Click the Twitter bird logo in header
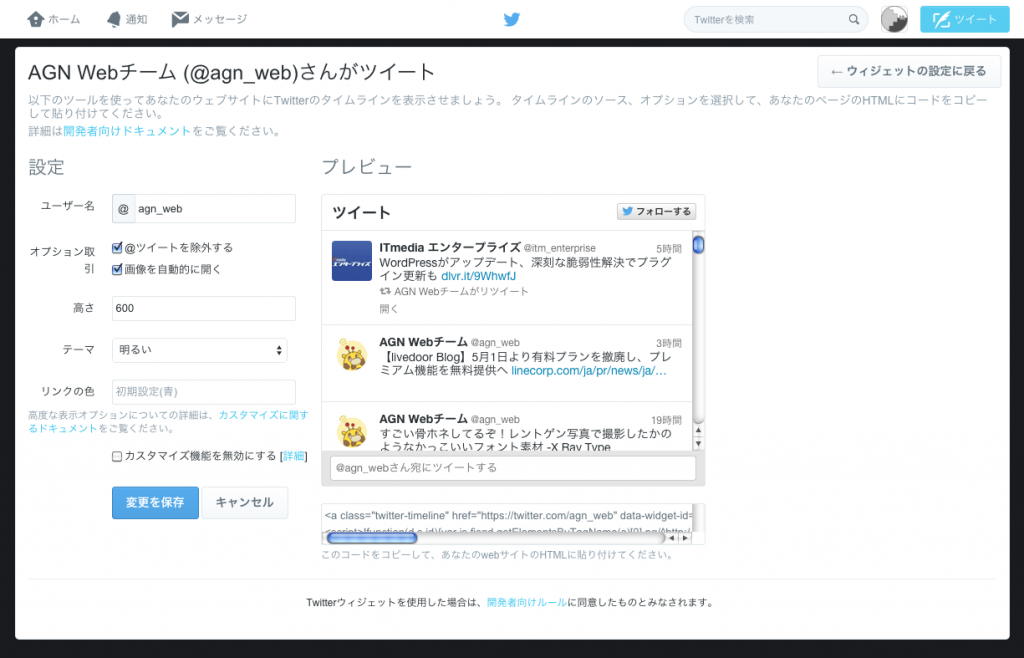Screen dimensions: 1024x658 [x=512, y=19]
